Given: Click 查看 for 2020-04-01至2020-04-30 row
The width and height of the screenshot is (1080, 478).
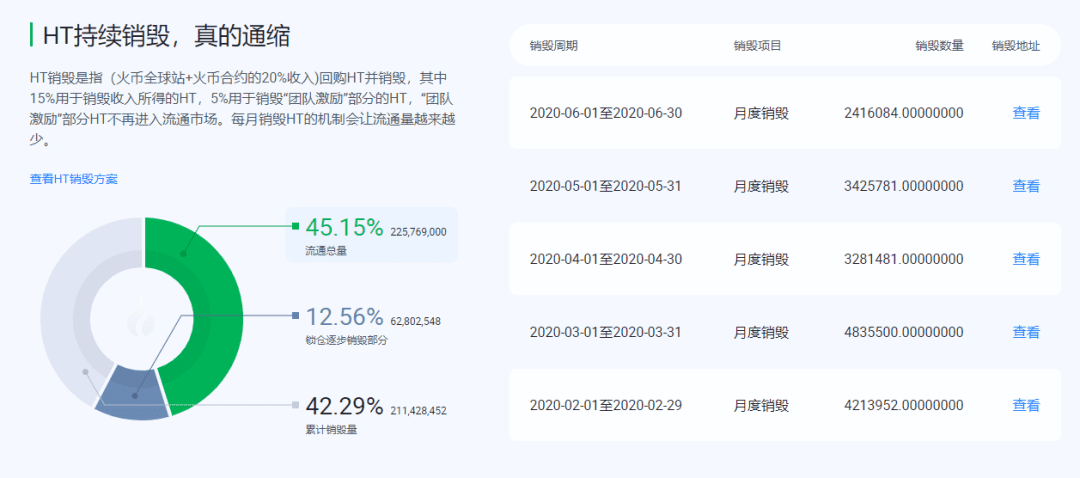Looking at the screenshot, I should 1026,259.
